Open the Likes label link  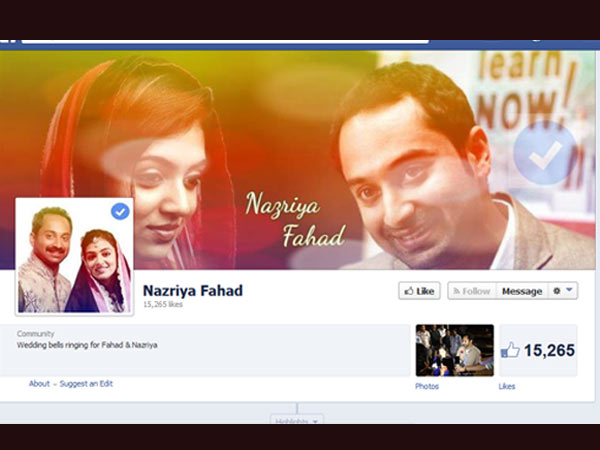coord(507,386)
